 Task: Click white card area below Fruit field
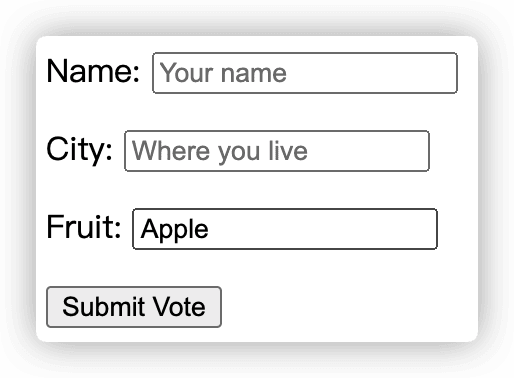pyautogui.click(x=257, y=267)
